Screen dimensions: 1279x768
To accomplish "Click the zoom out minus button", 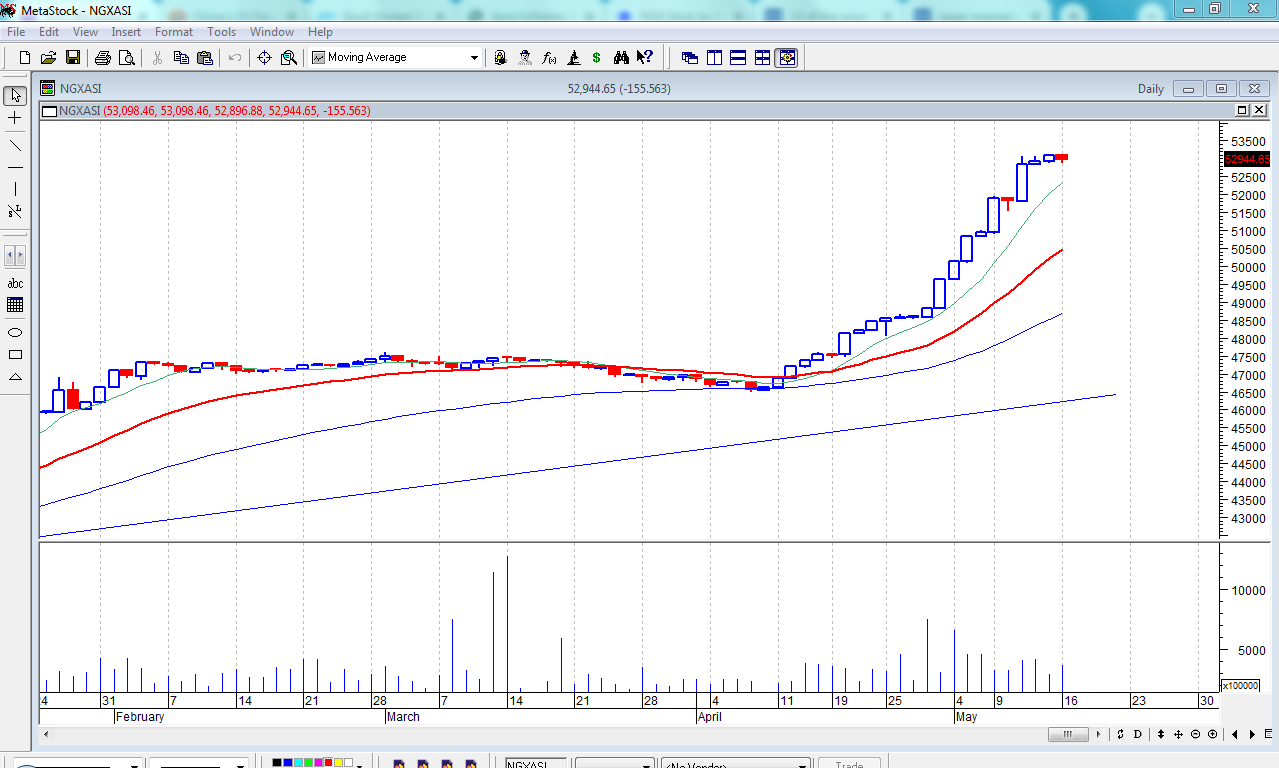I will coord(1195,734).
